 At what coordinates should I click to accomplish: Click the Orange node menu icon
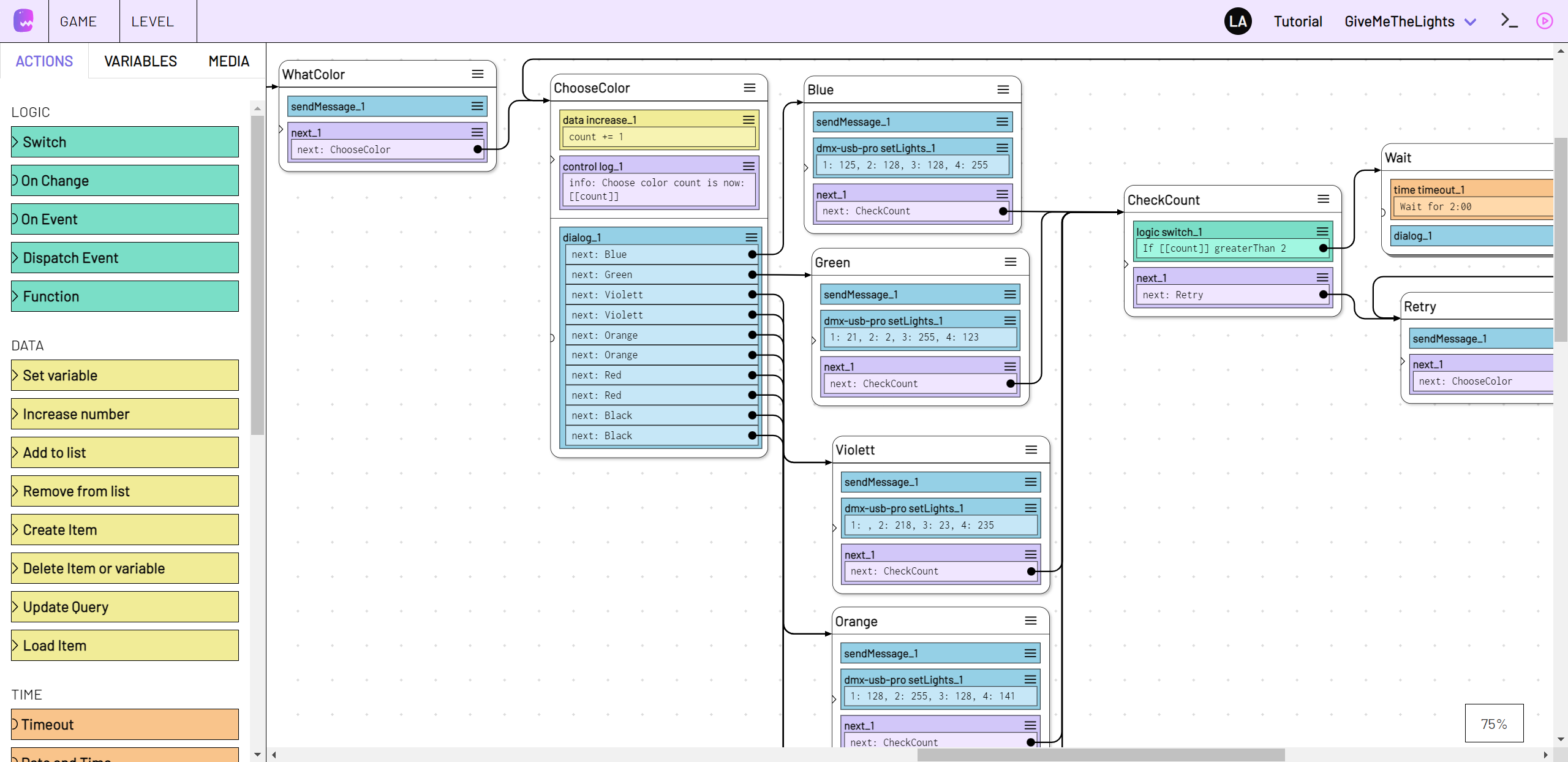pyautogui.click(x=1031, y=620)
